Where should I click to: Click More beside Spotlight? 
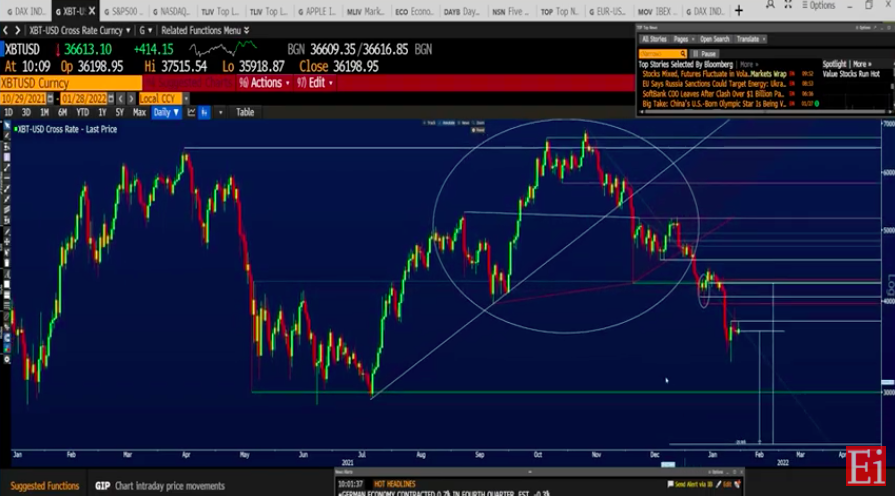pyautogui.click(x=862, y=64)
